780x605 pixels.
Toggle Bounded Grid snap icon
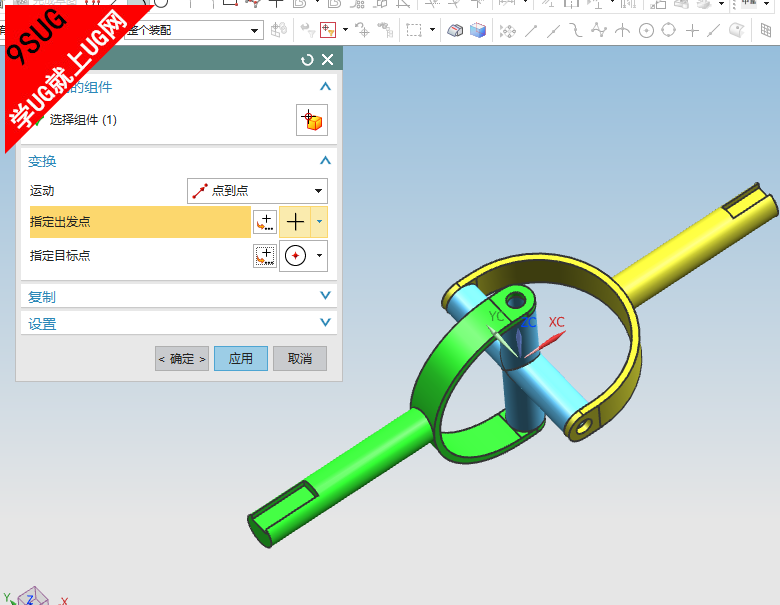coord(766,30)
